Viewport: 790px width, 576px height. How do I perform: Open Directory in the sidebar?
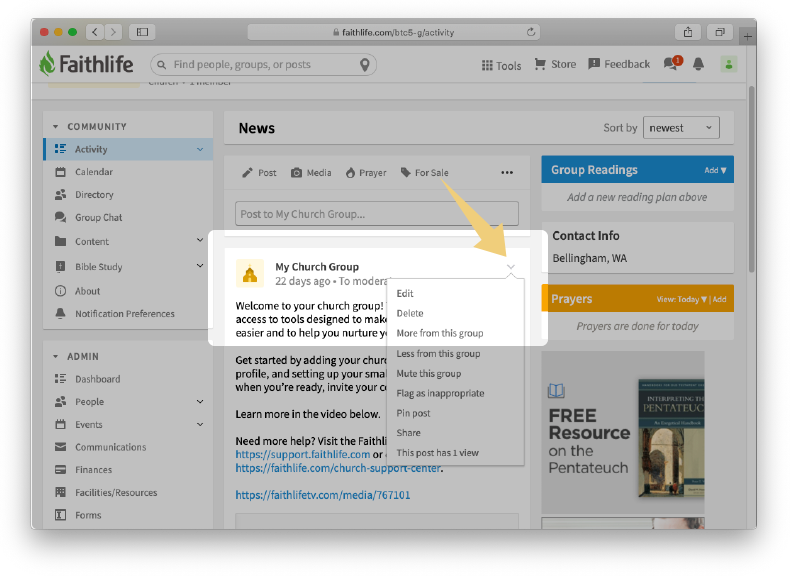[x=94, y=195]
